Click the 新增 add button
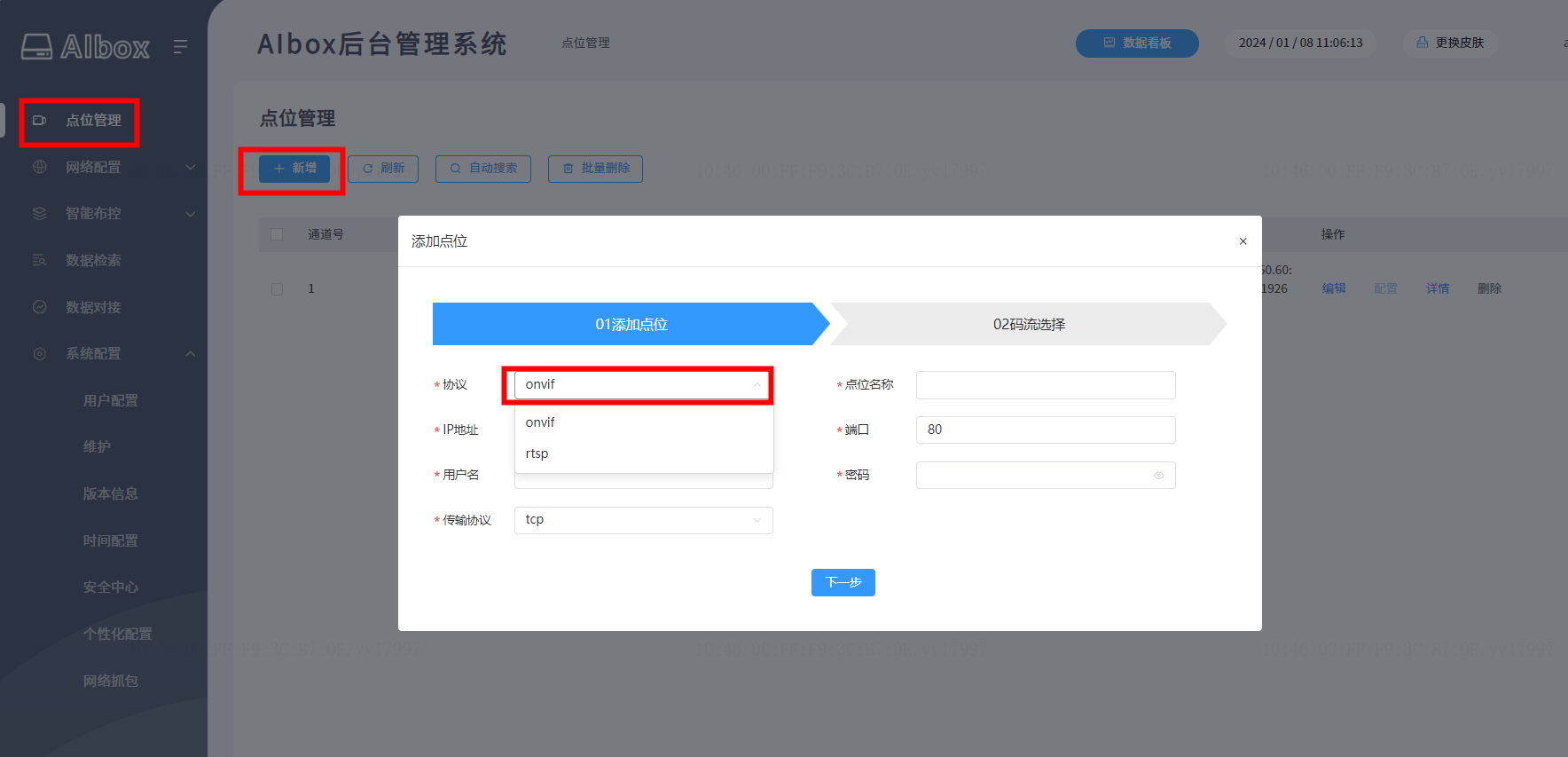Viewport: 1568px width, 757px height. 294,169
